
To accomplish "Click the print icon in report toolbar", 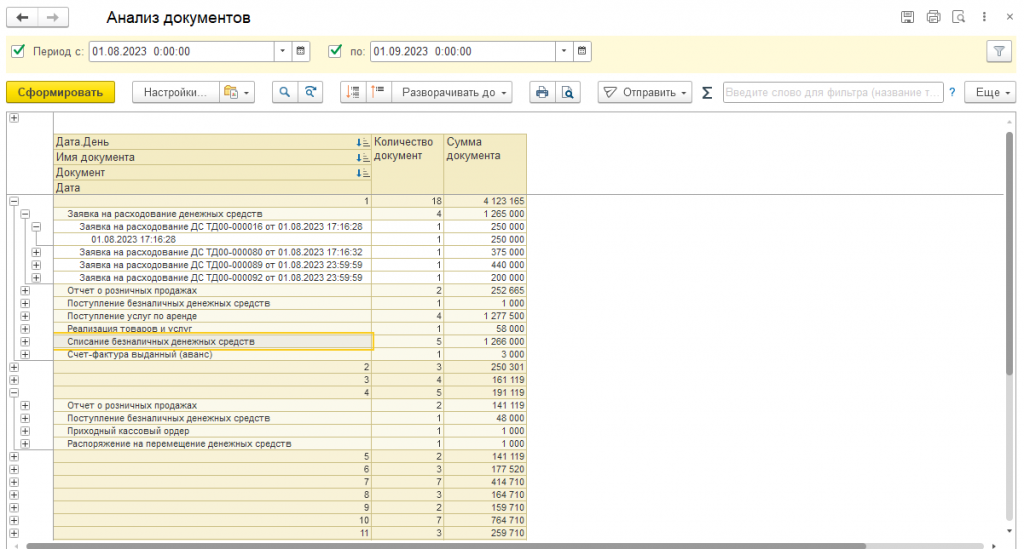I will [542, 92].
